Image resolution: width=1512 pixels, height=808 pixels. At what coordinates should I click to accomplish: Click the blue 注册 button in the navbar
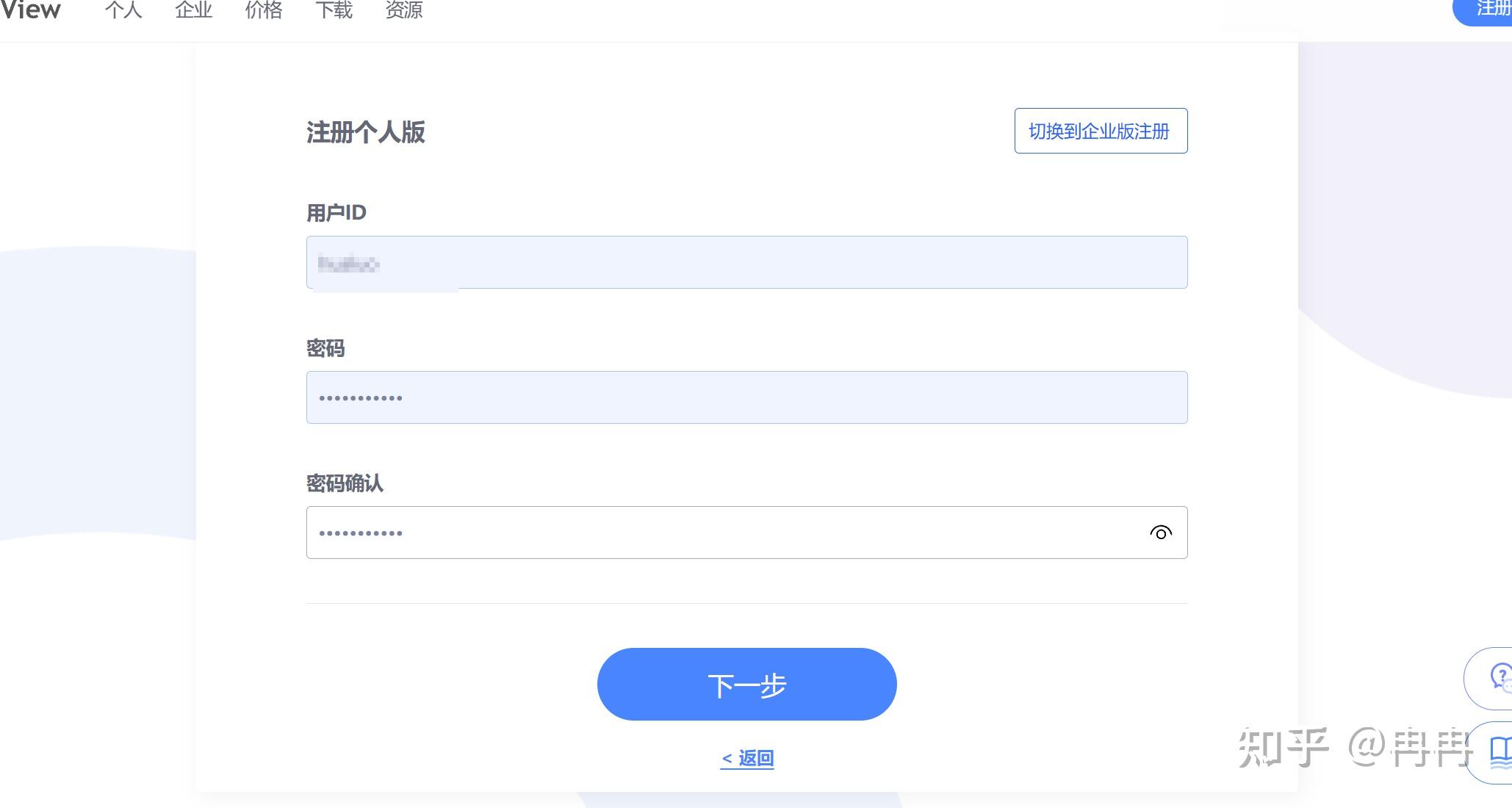click(1486, 10)
